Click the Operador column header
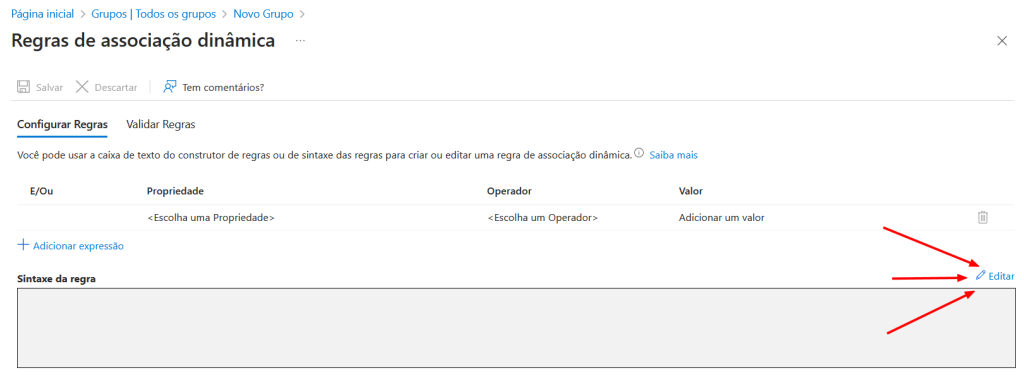The height and width of the screenshot is (375, 1024). 509,191
